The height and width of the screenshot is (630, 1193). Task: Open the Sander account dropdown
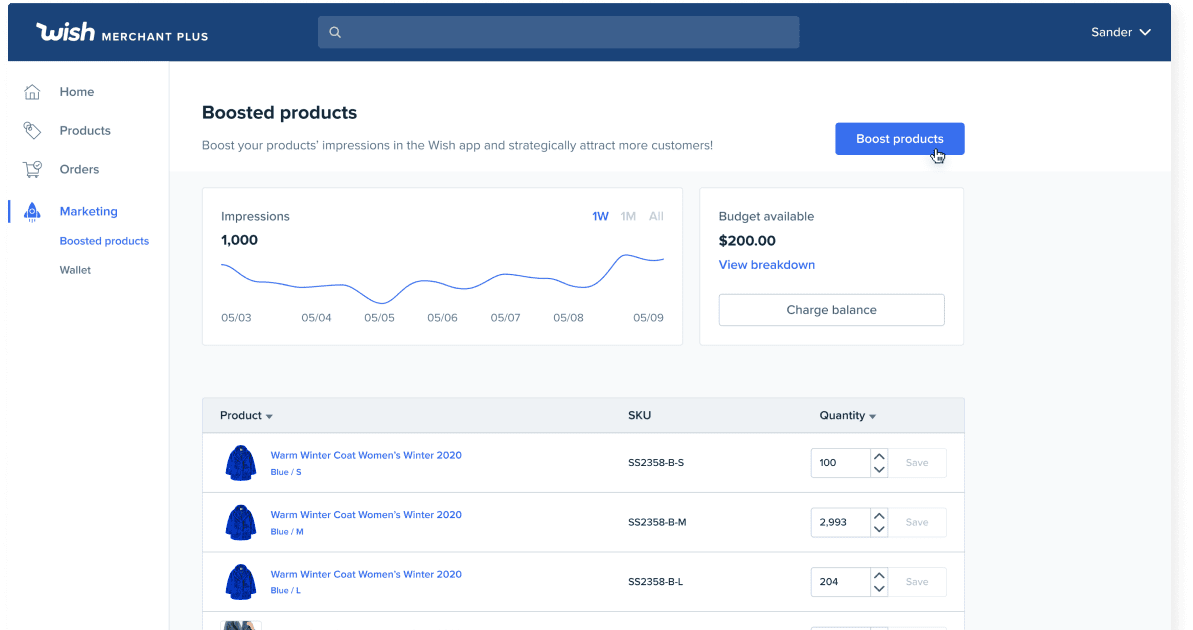tap(1120, 32)
